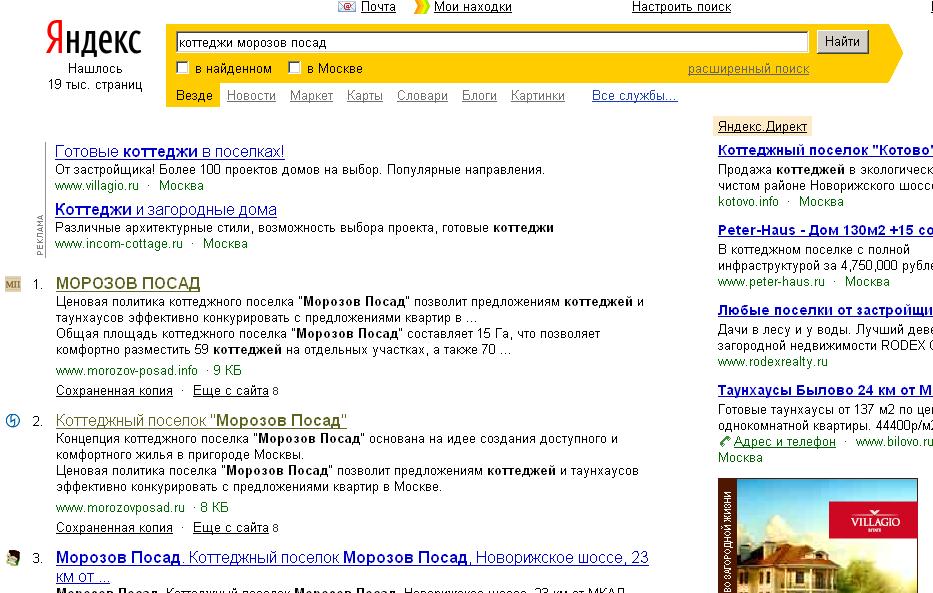Open the www.incom-cottage.ru address
The height and width of the screenshot is (593, 933).
coord(118,244)
